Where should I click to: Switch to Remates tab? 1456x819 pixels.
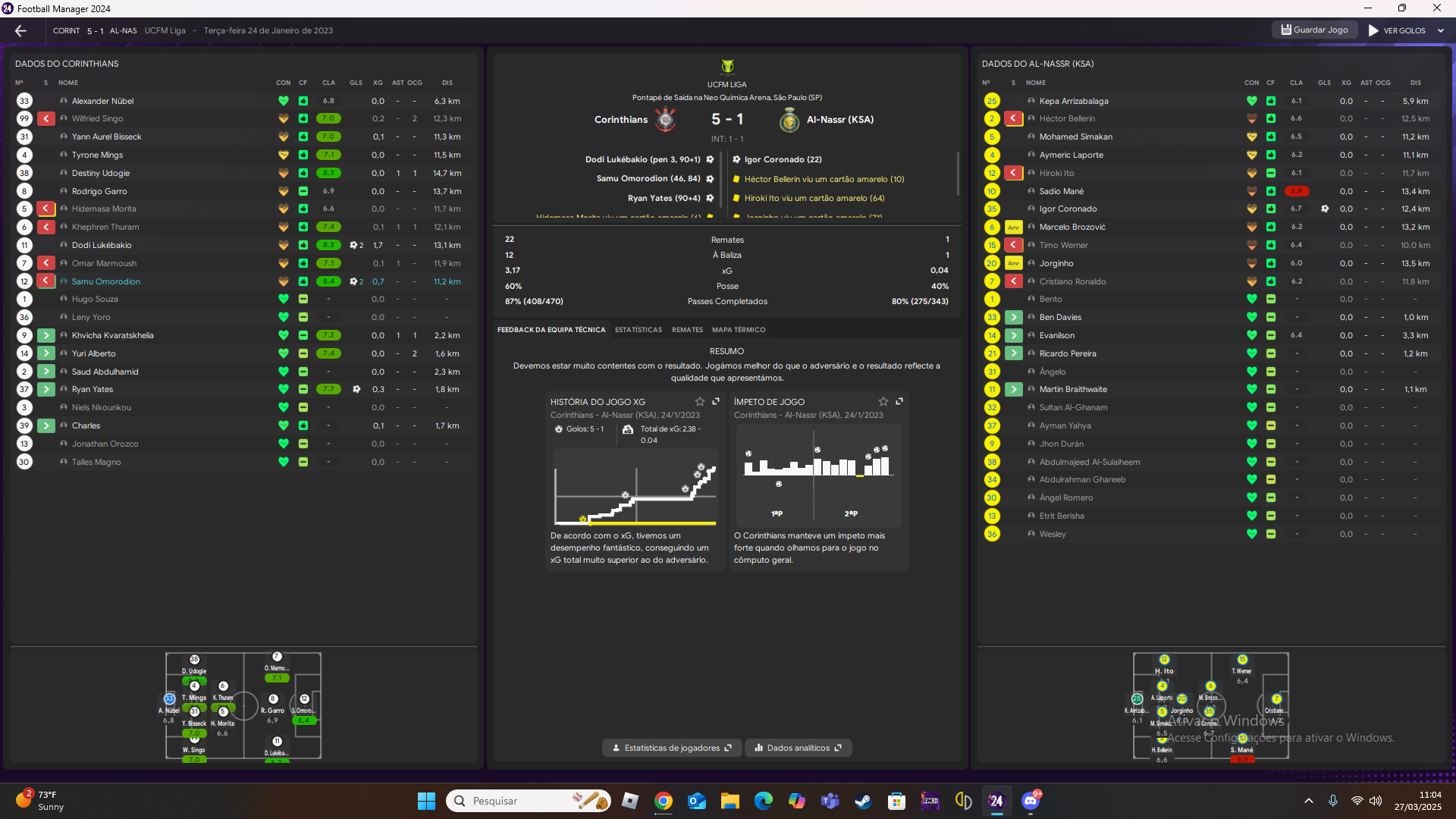point(687,330)
